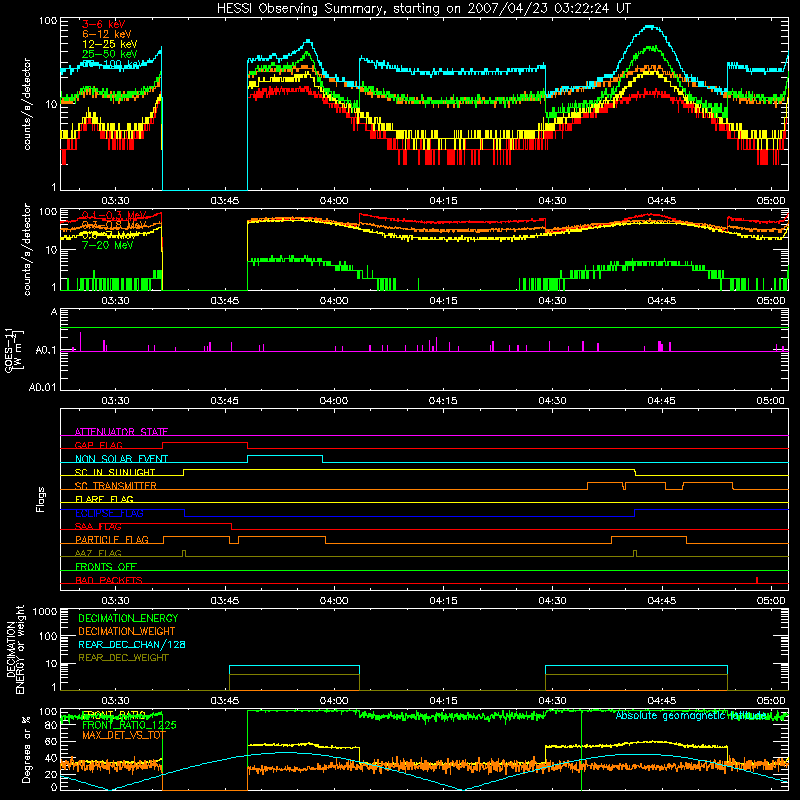Viewport: 800px width, 800px height.
Task: Select the 3-6 keV legend label
Action: tap(104, 24)
